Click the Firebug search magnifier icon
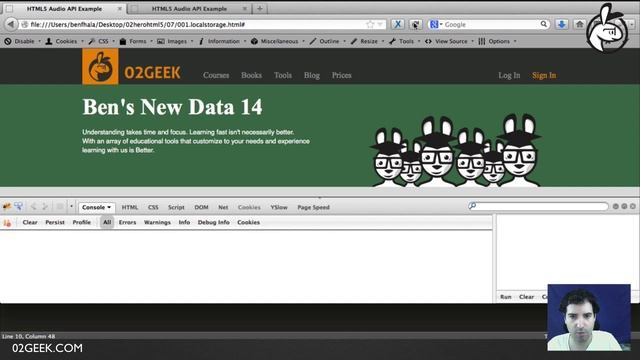 (473, 206)
